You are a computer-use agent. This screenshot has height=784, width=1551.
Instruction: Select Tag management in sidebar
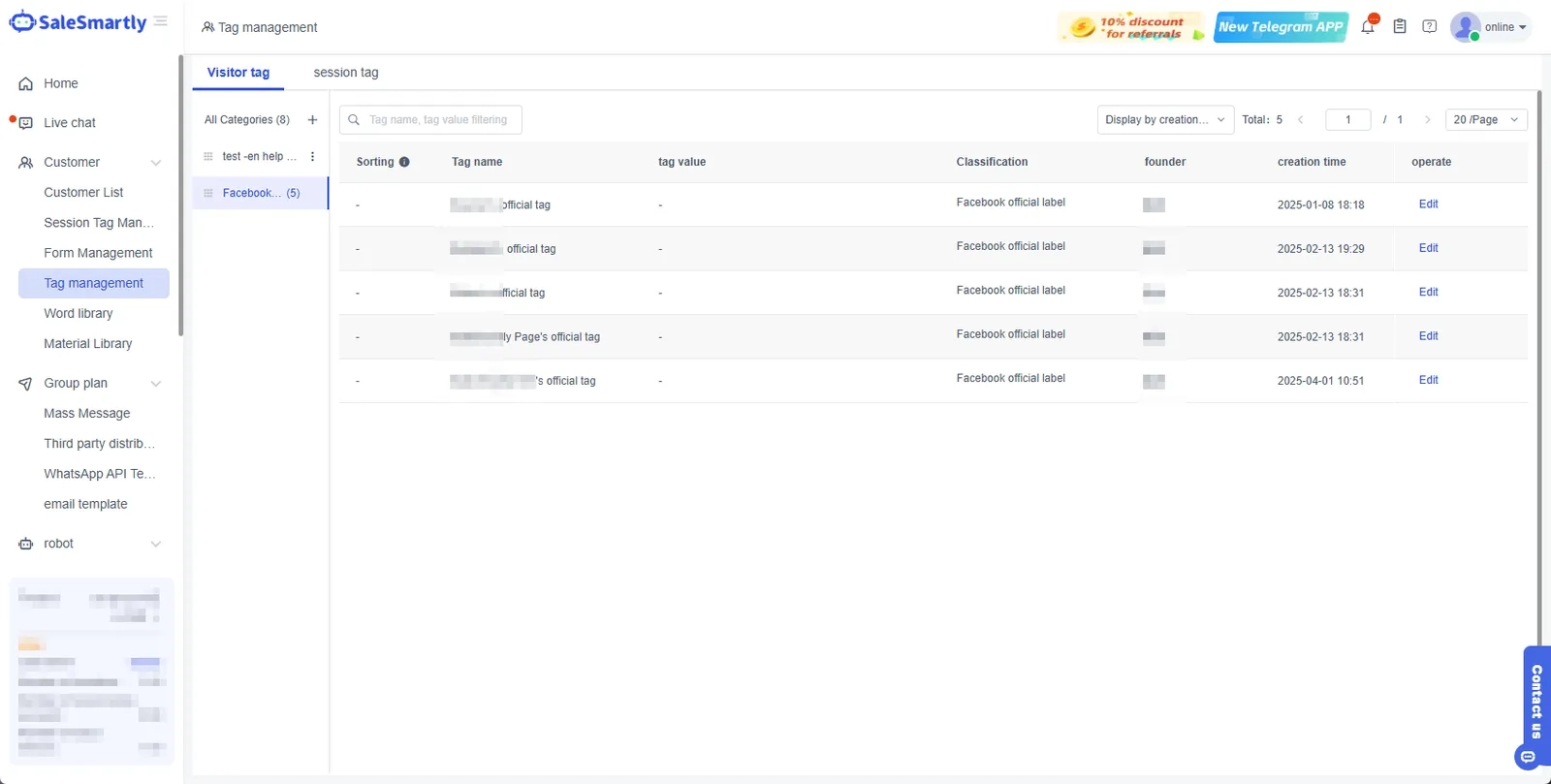point(94,283)
